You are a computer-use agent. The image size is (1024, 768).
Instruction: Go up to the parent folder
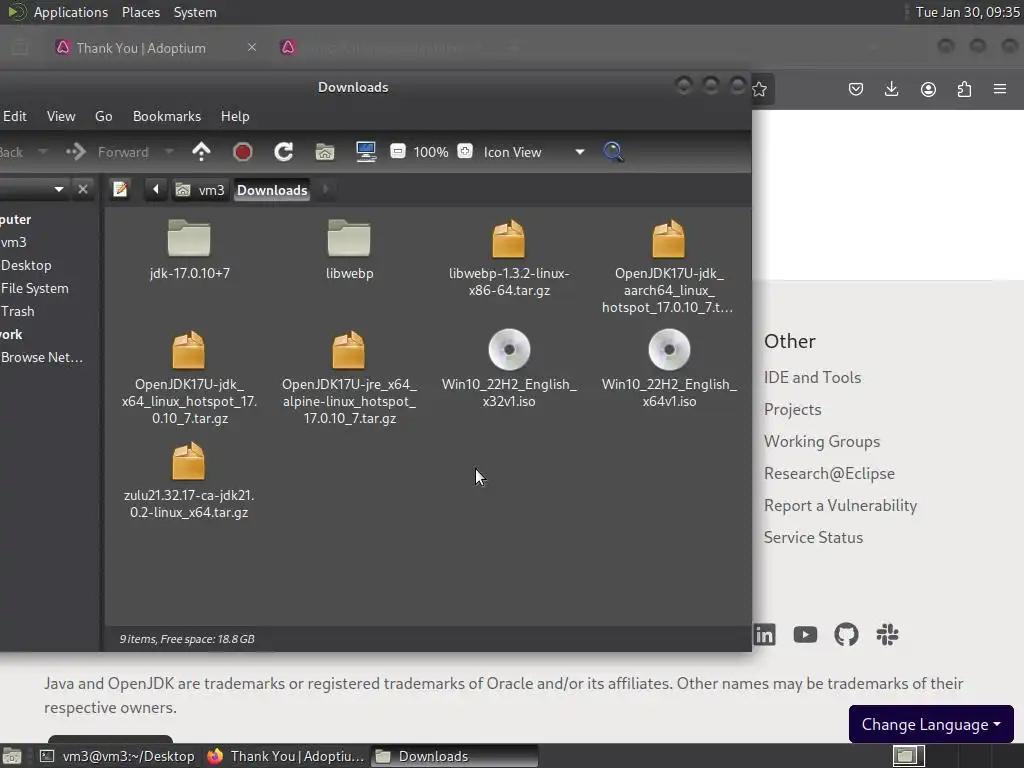pos(201,152)
